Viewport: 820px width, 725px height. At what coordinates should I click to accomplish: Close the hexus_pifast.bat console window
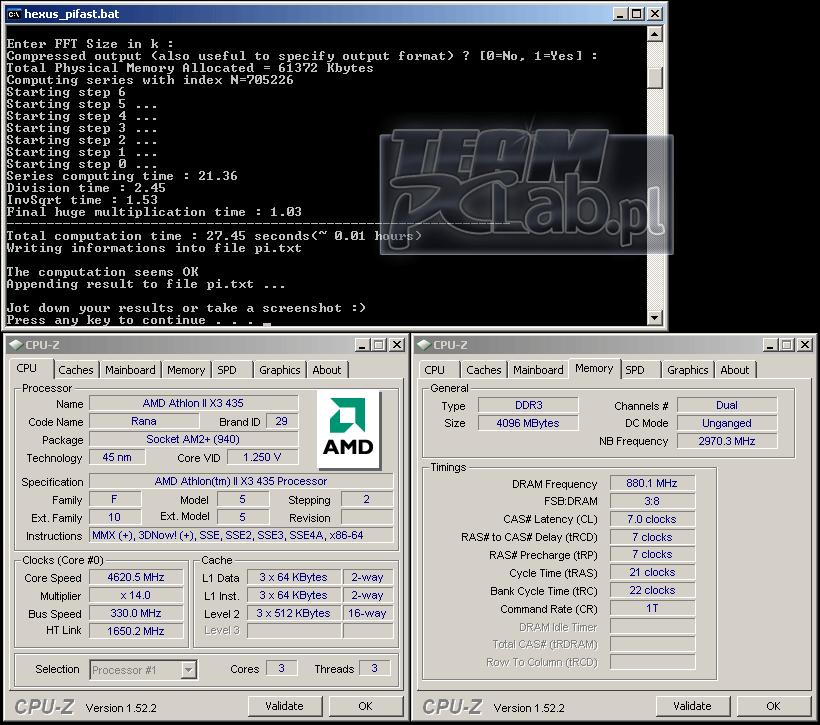(x=655, y=14)
